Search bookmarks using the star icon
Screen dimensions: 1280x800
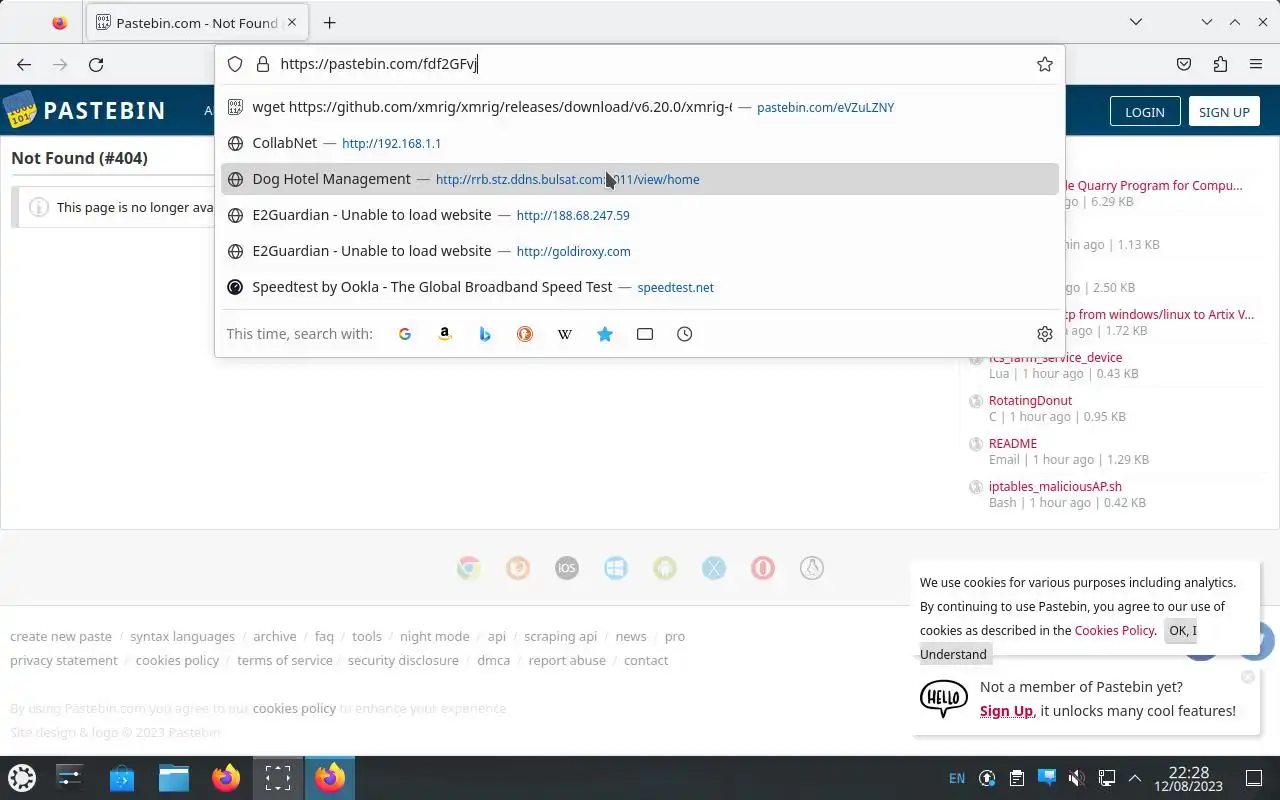click(x=605, y=334)
